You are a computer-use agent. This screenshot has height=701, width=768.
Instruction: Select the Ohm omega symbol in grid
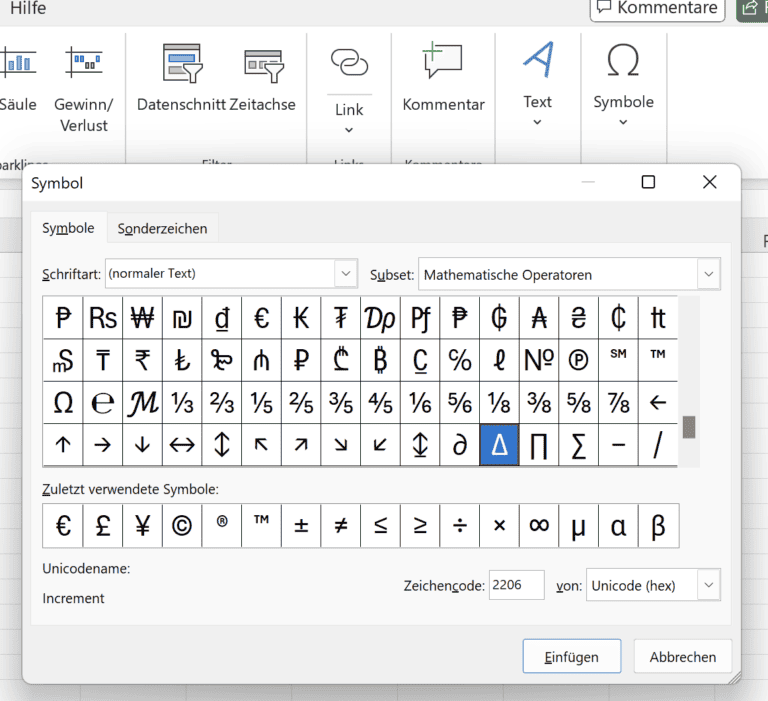(63, 403)
